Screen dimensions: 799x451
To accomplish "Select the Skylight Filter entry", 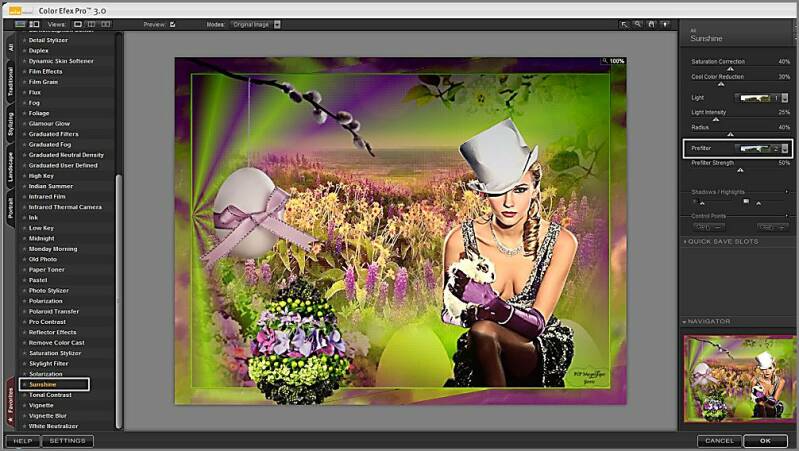I will [x=48, y=363].
